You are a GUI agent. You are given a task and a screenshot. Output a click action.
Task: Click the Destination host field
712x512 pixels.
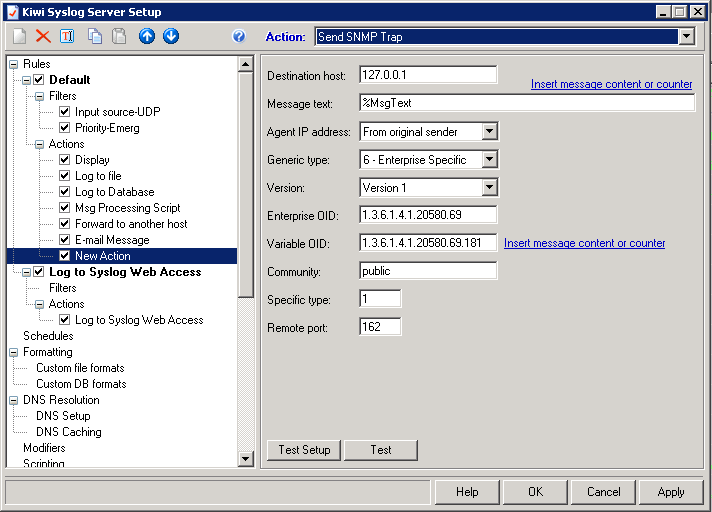[428, 75]
